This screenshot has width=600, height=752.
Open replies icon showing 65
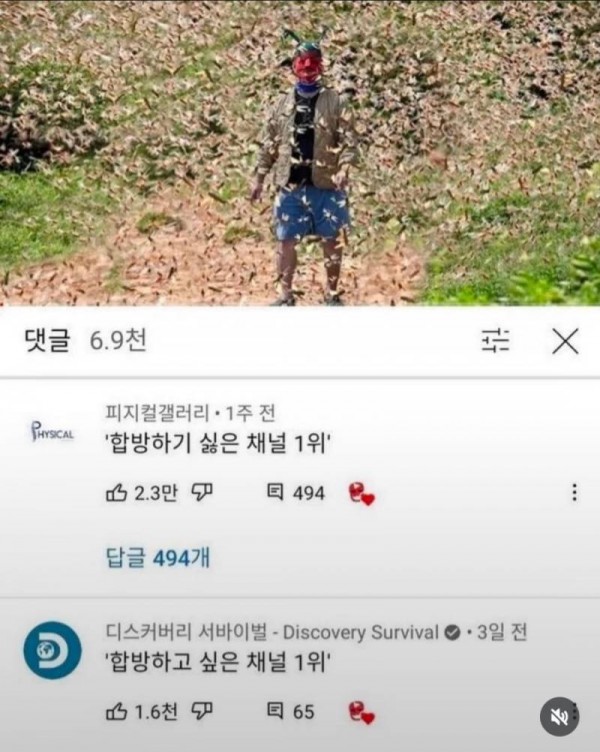point(275,711)
